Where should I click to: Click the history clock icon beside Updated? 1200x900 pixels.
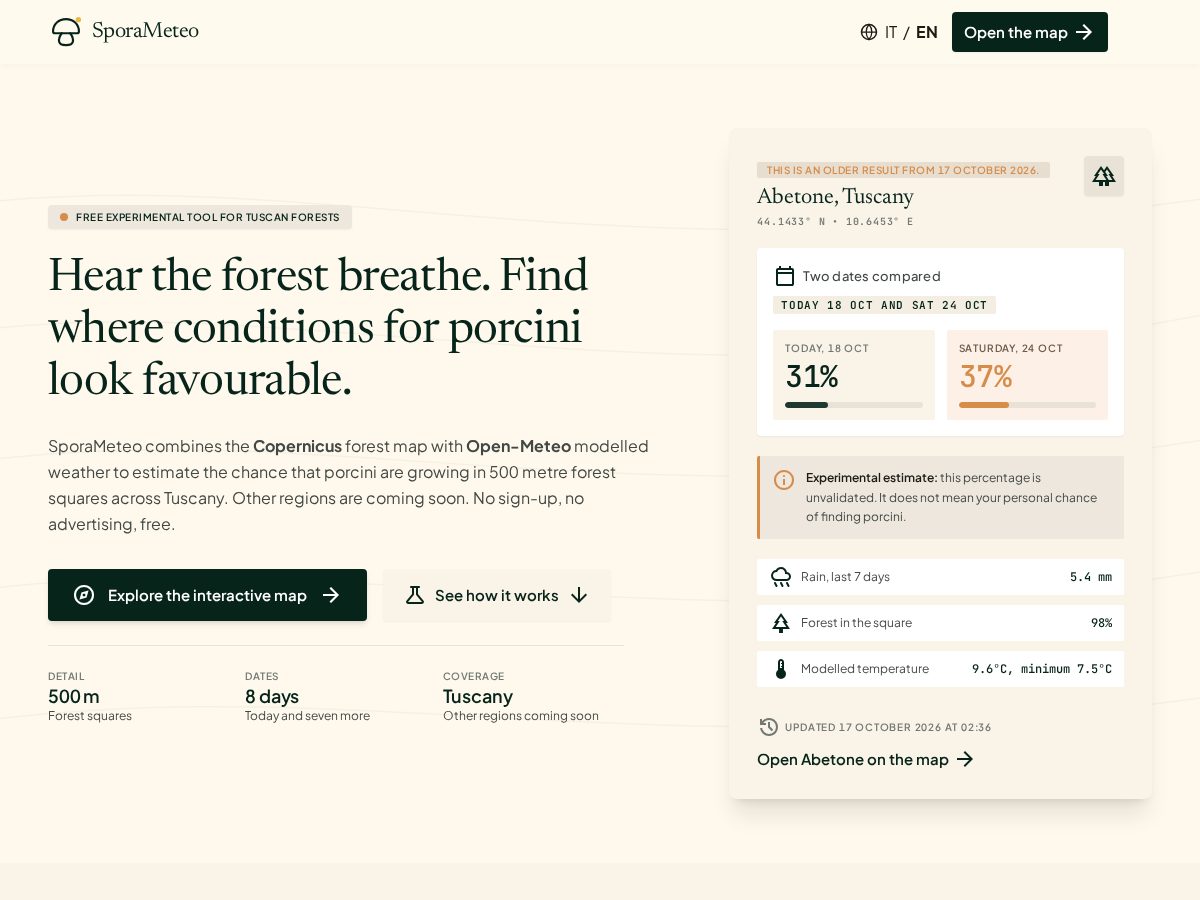click(768, 727)
